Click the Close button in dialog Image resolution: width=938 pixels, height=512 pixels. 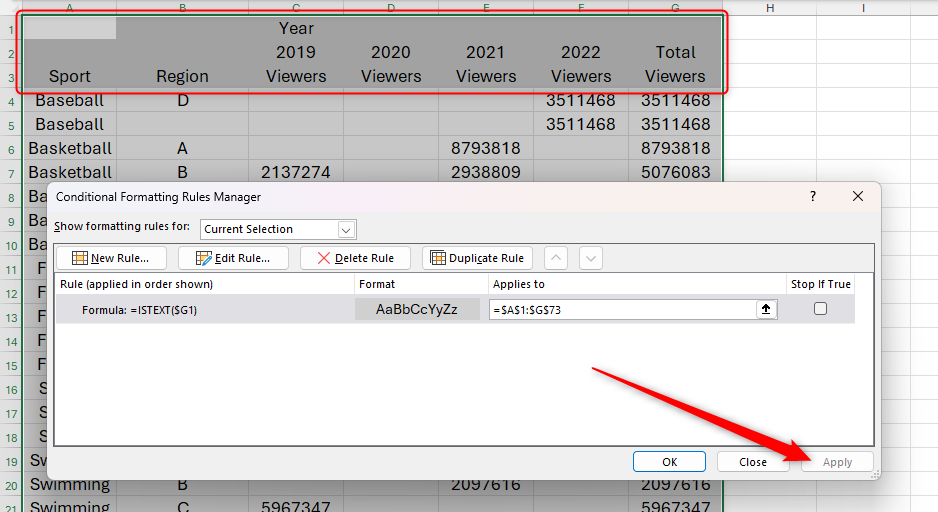coord(753,462)
